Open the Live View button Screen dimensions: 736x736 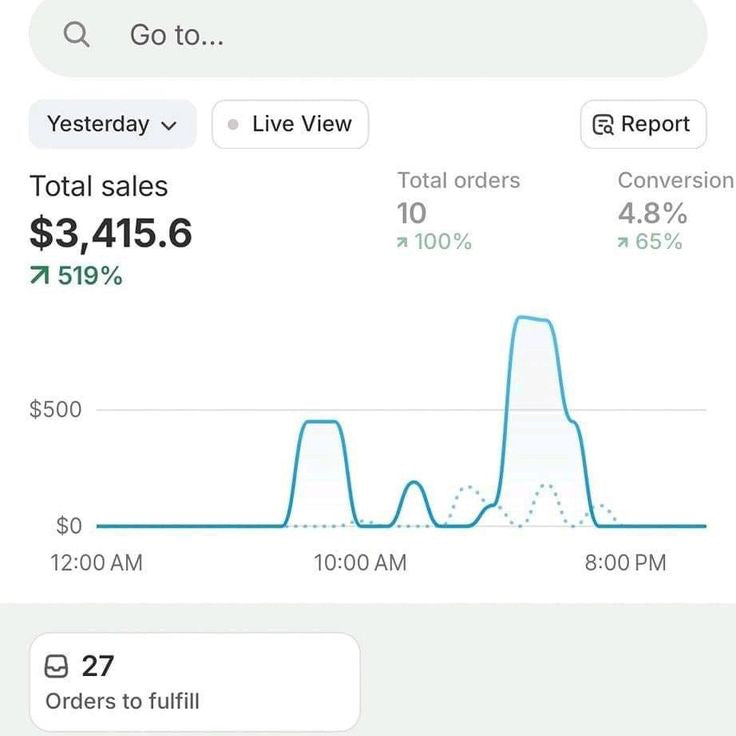(x=290, y=125)
